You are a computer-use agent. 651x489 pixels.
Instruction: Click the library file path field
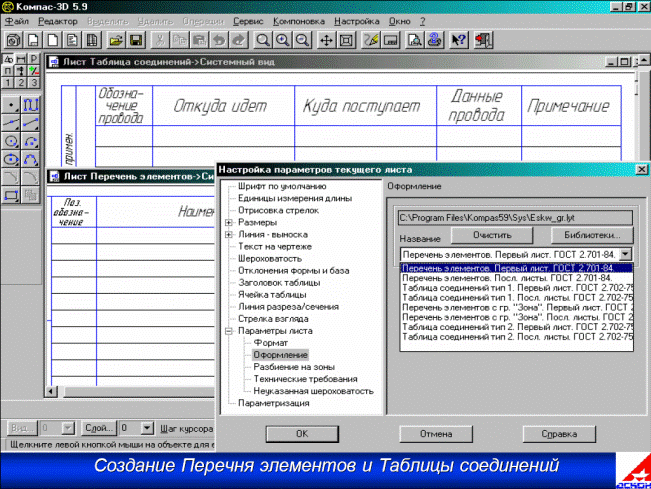point(515,218)
